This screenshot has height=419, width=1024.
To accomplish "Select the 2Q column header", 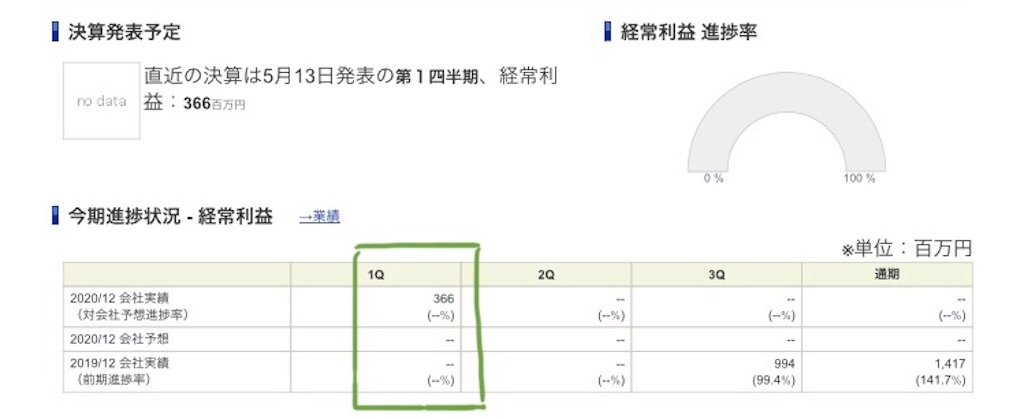I will coord(546,275).
